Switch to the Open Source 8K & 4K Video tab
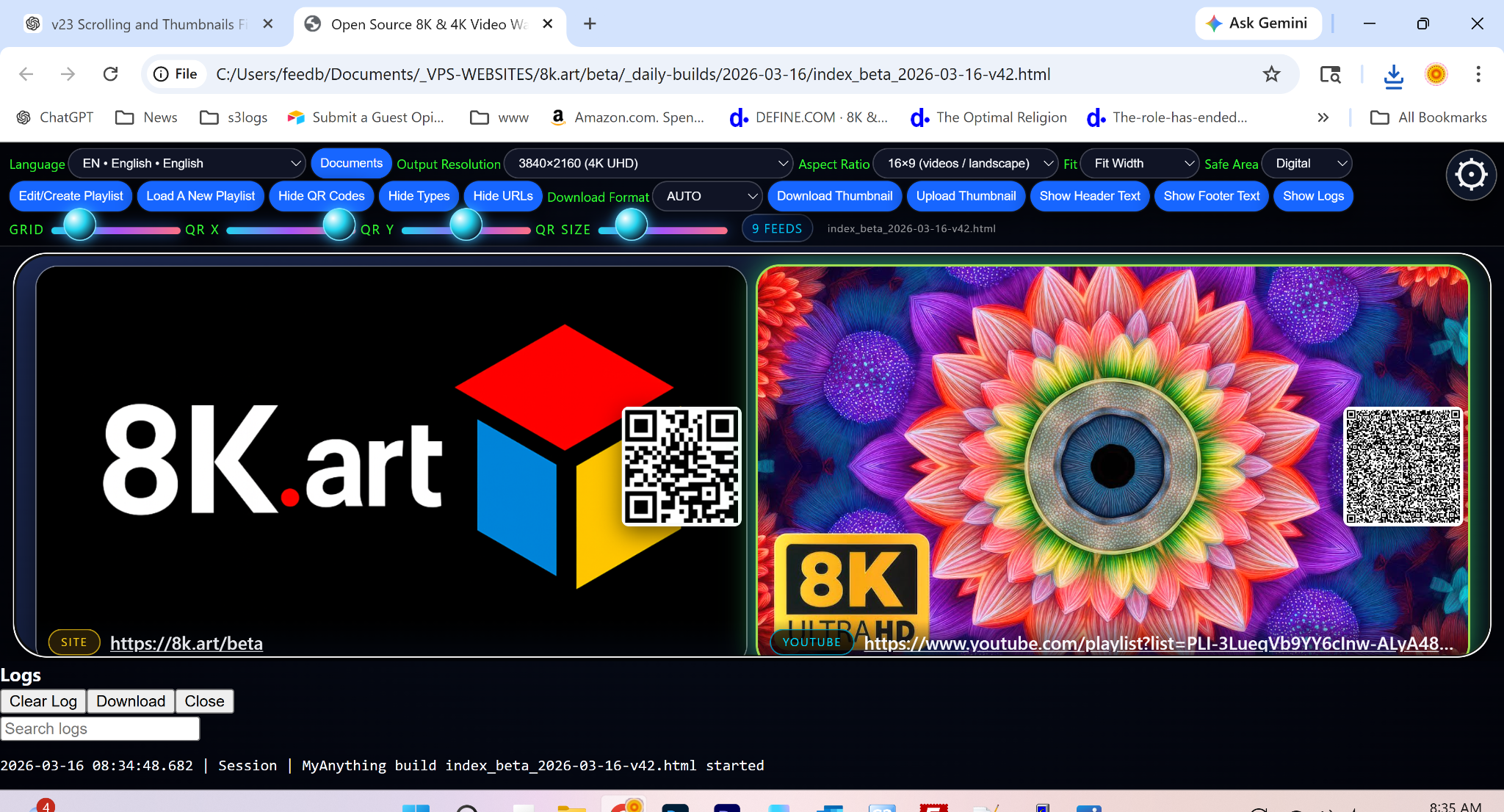The width and height of the screenshot is (1504, 812). pos(430,23)
